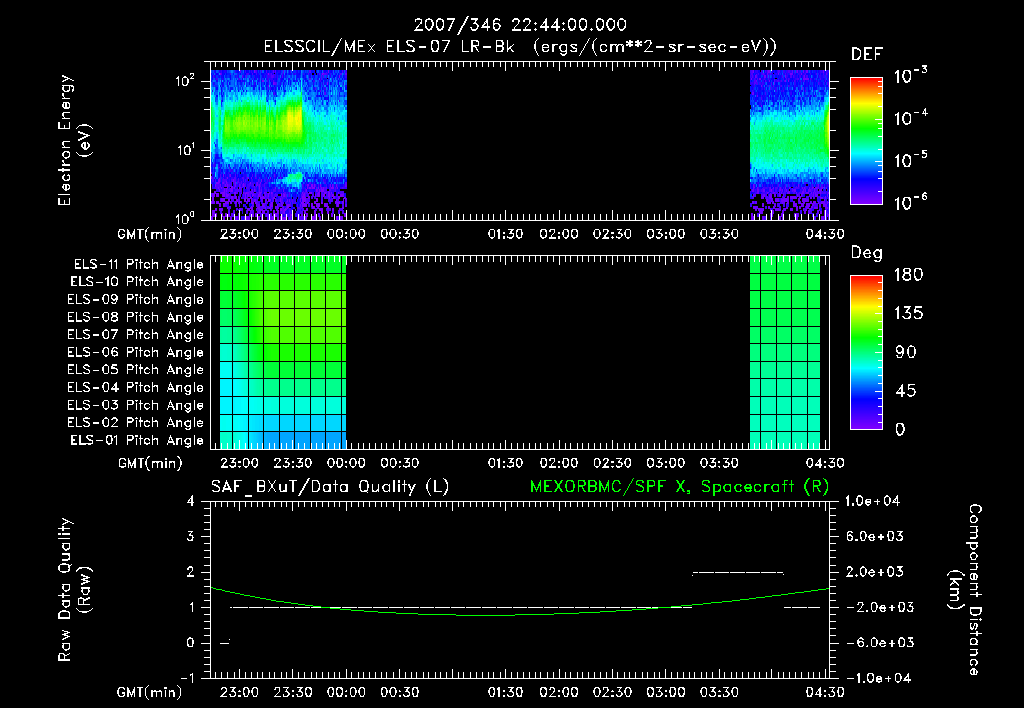
Task: Click the 00:30 tick under the spectrogram
Action: click(x=399, y=234)
